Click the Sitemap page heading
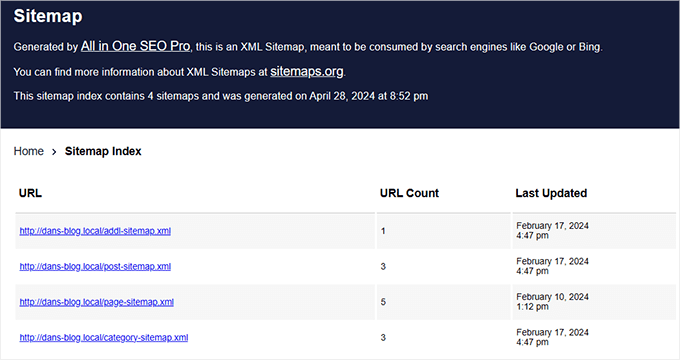 tap(48, 16)
